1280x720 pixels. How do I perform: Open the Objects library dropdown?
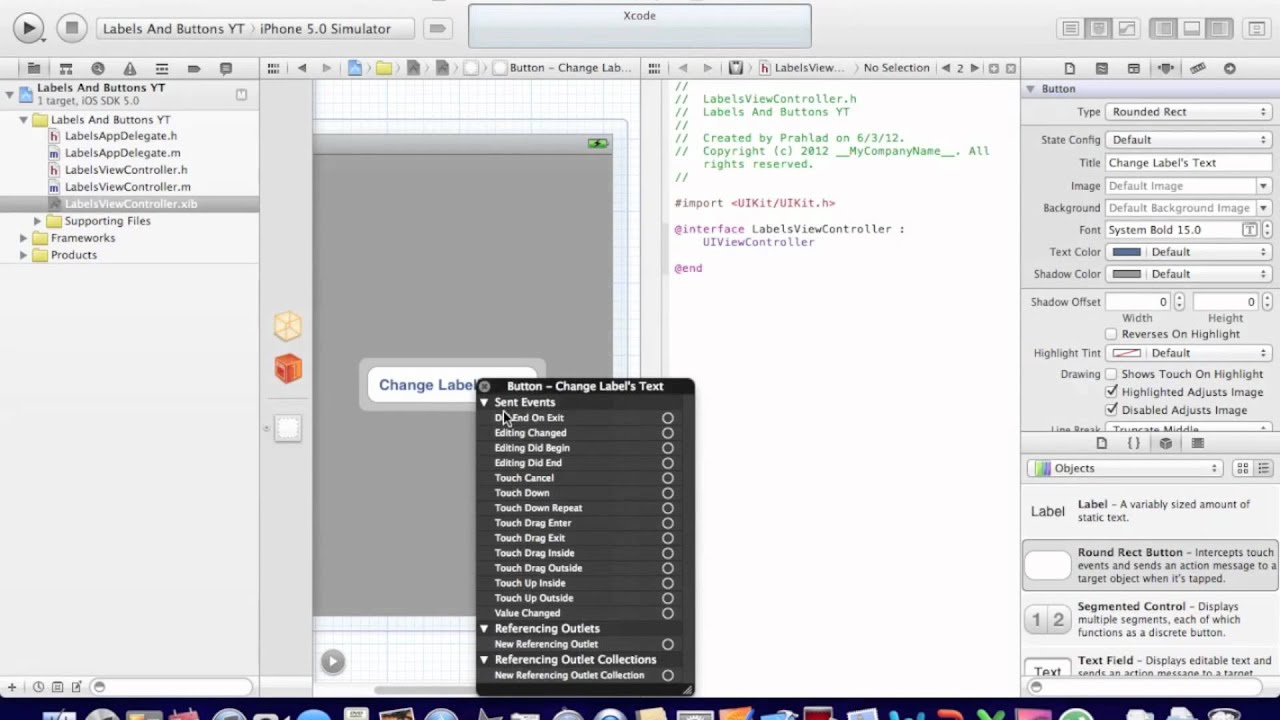(x=1125, y=468)
